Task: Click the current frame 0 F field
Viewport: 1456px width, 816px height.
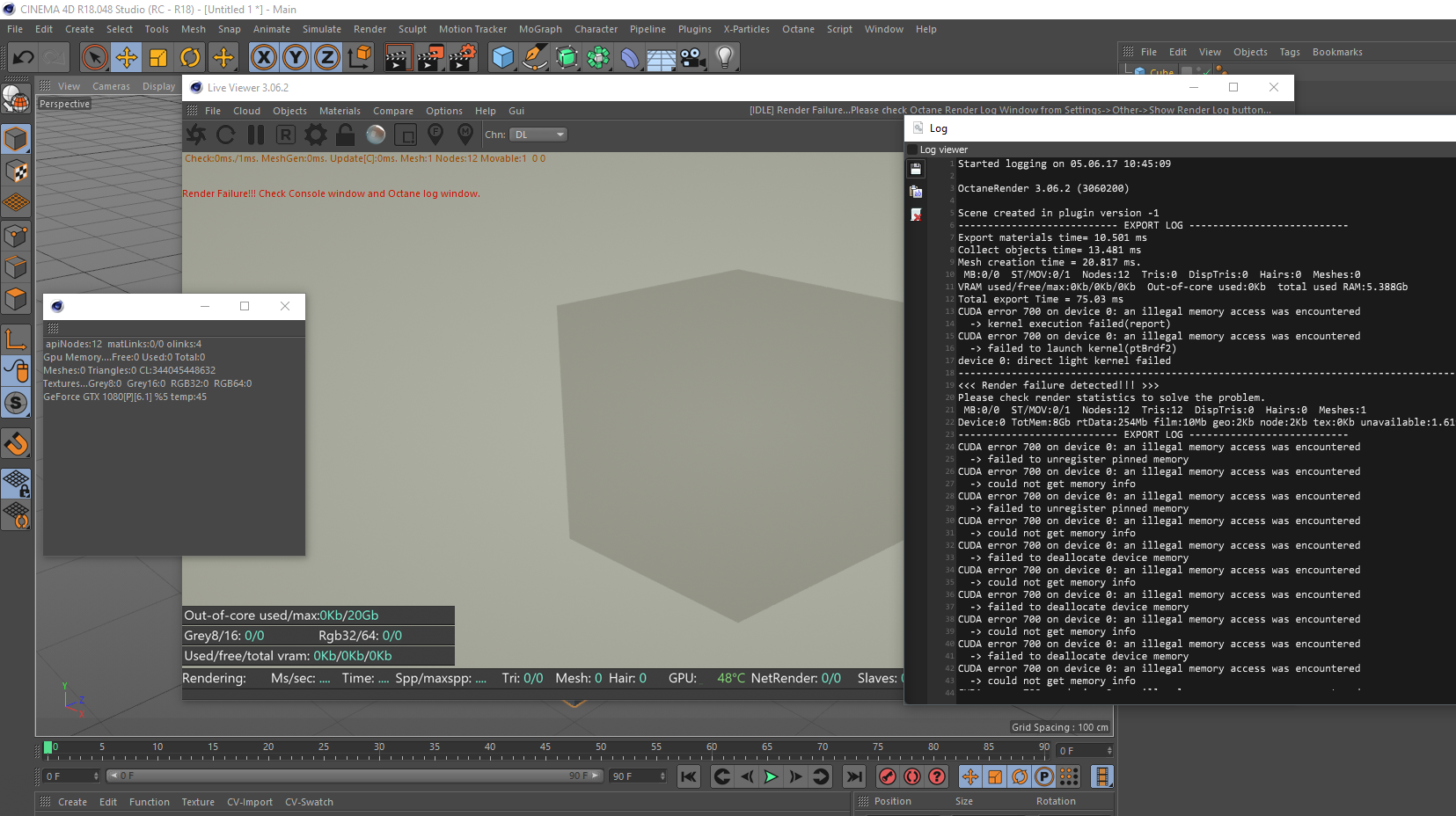Action: (x=71, y=776)
